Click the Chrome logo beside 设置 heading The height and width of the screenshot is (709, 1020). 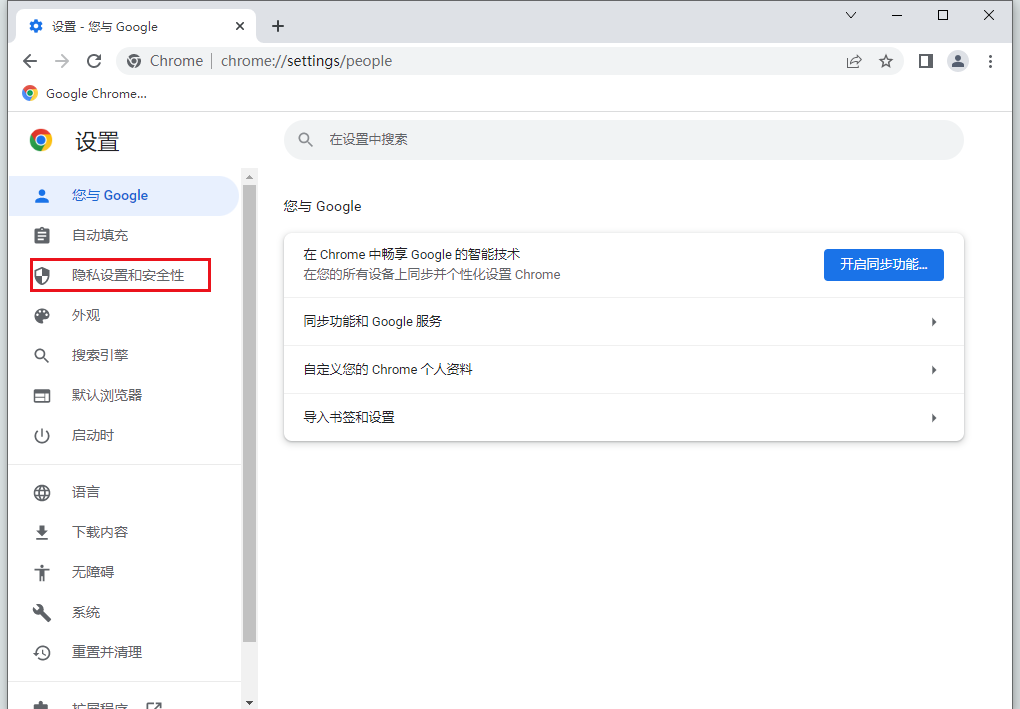click(41, 140)
